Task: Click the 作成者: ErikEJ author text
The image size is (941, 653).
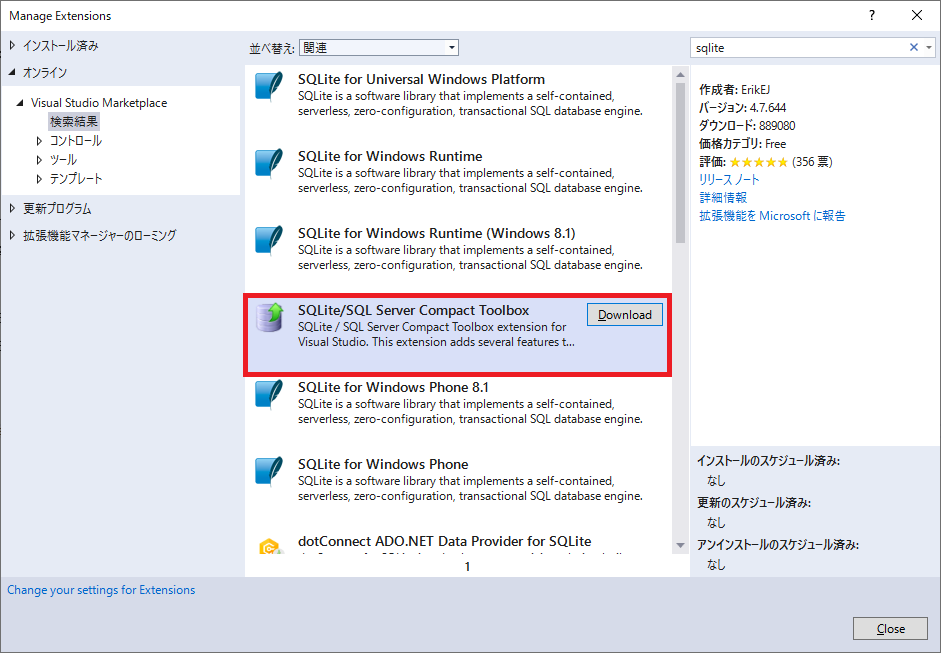Action: point(735,89)
